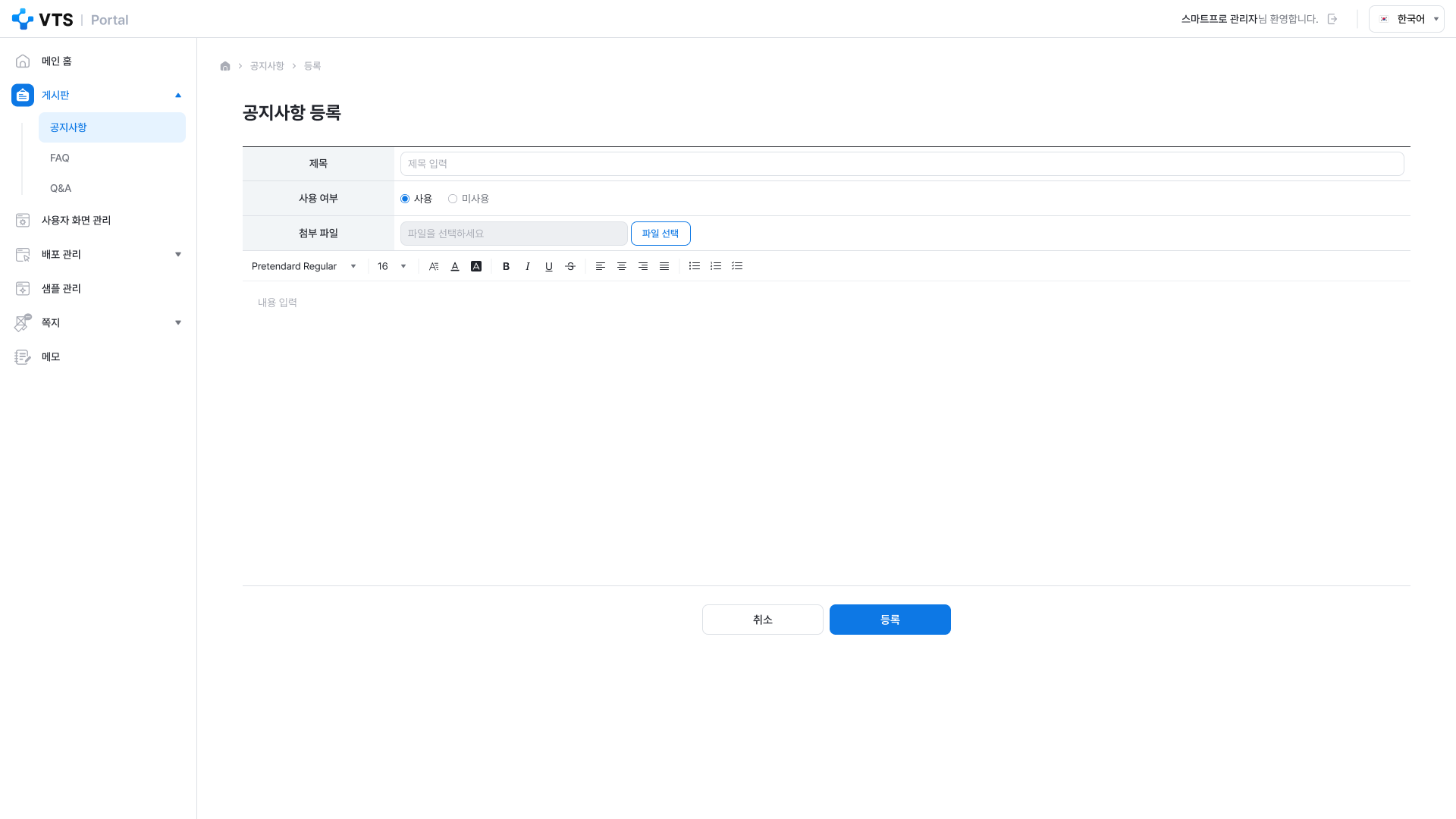This screenshot has width=1456, height=819.
Task: Click the 파일 선택 button
Action: coord(661,234)
